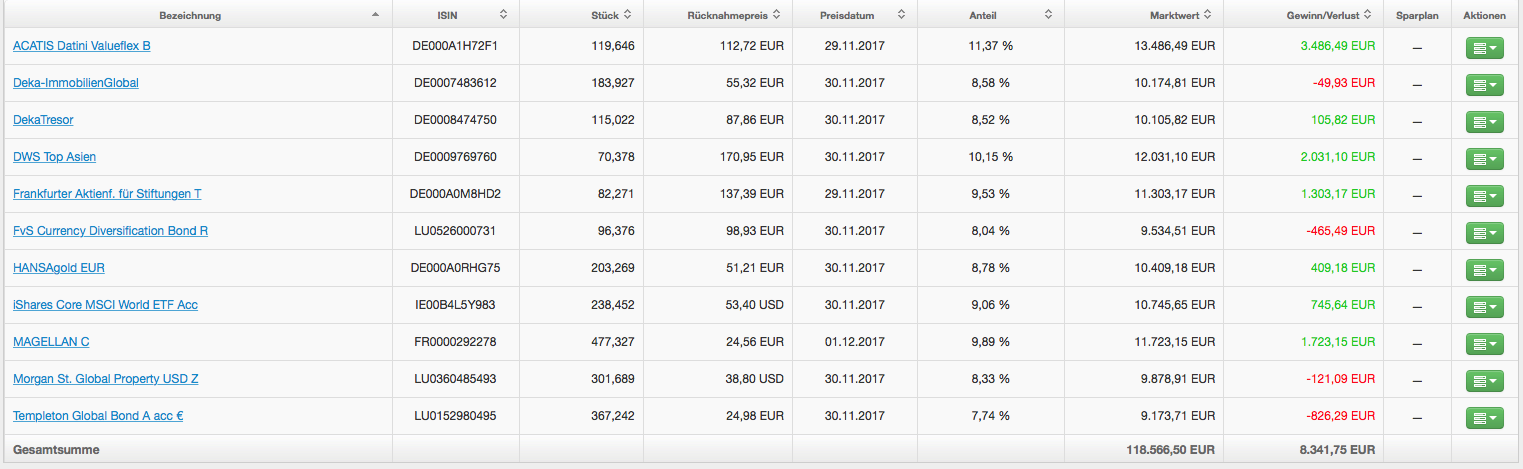Image resolution: width=1523 pixels, height=469 pixels.
Task: Sort by Stück column sort arrows
Action: [627, 15]
